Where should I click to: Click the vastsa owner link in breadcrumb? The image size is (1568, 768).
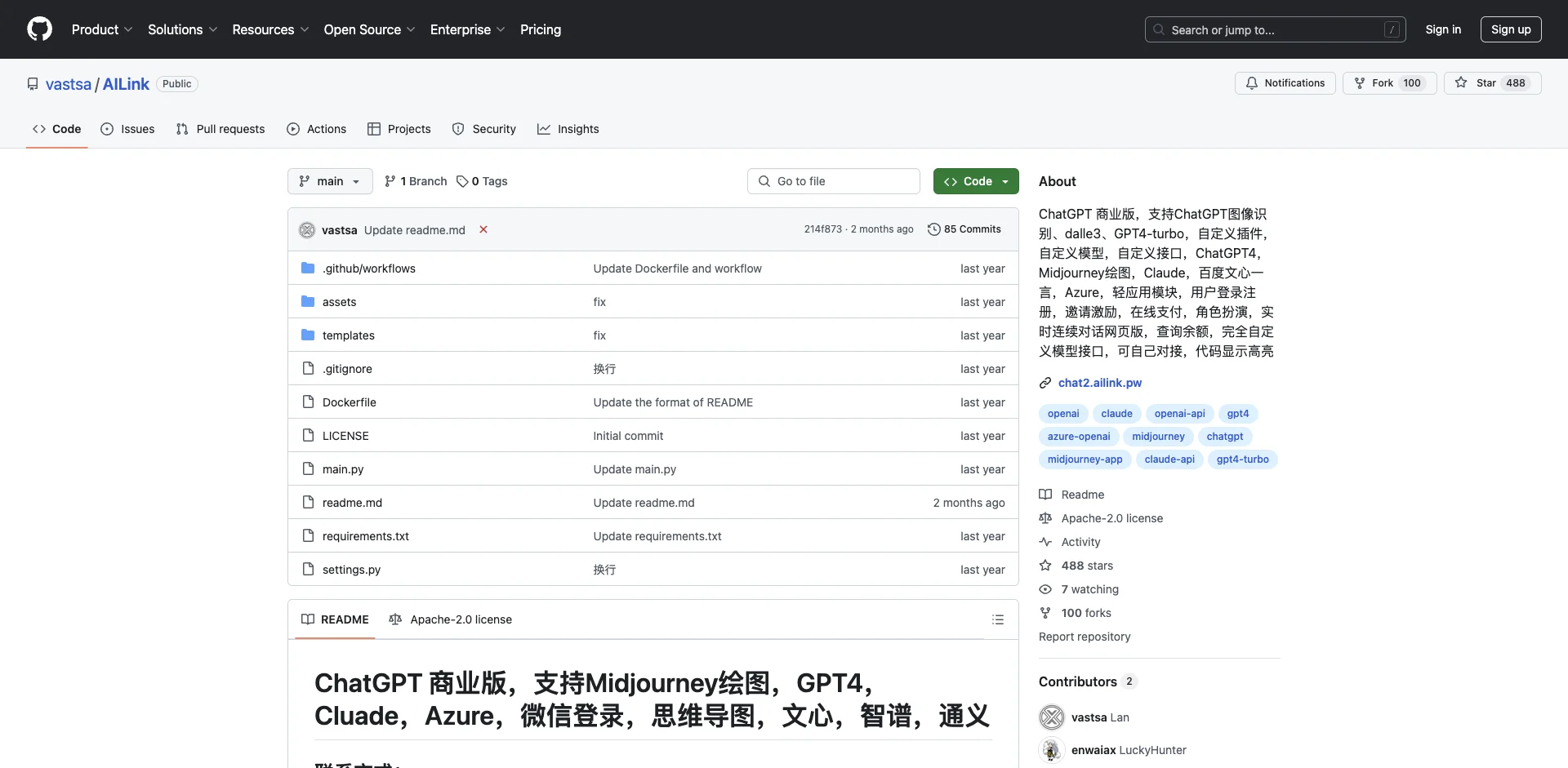tap(69, 84)
